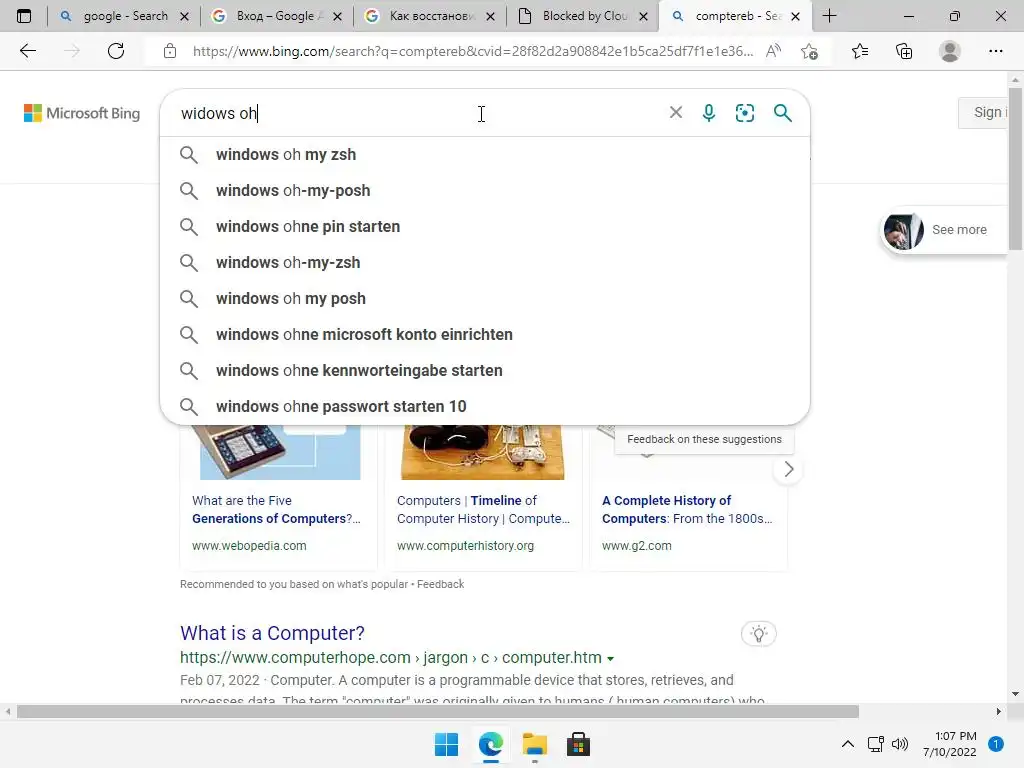The height and width of the screenshot is (768, 1024).
Task: Click the vertical page scrollbar thumb
Action: [x=1015, y=168]
